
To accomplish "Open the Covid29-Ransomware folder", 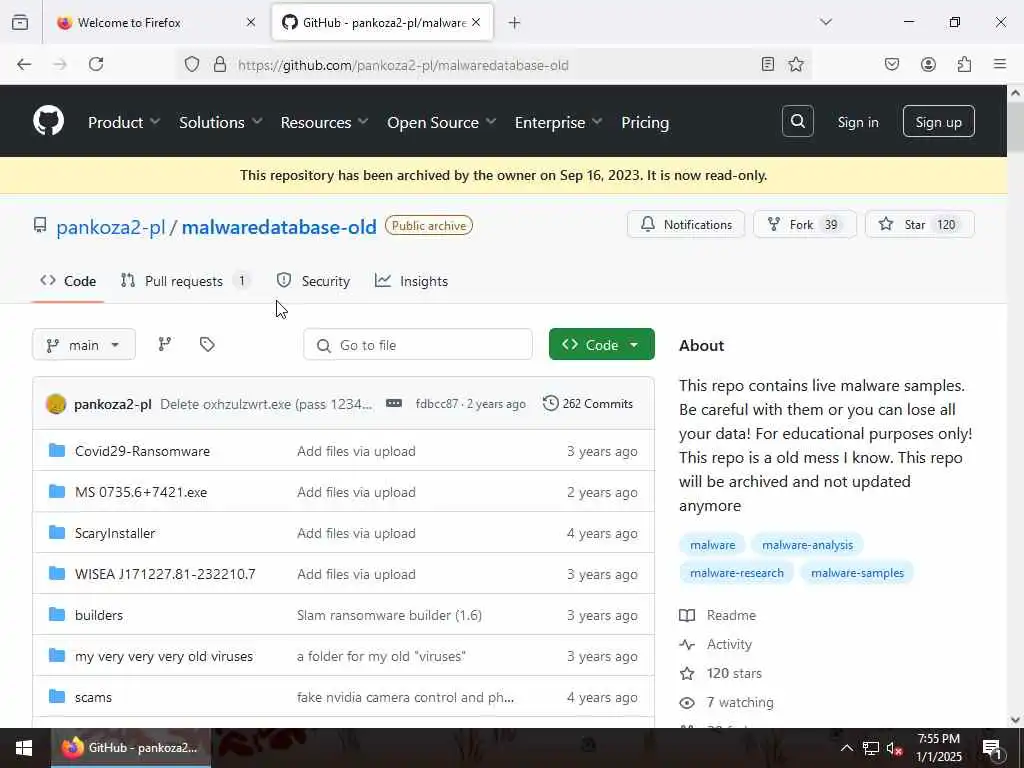I will coord(142,451).
